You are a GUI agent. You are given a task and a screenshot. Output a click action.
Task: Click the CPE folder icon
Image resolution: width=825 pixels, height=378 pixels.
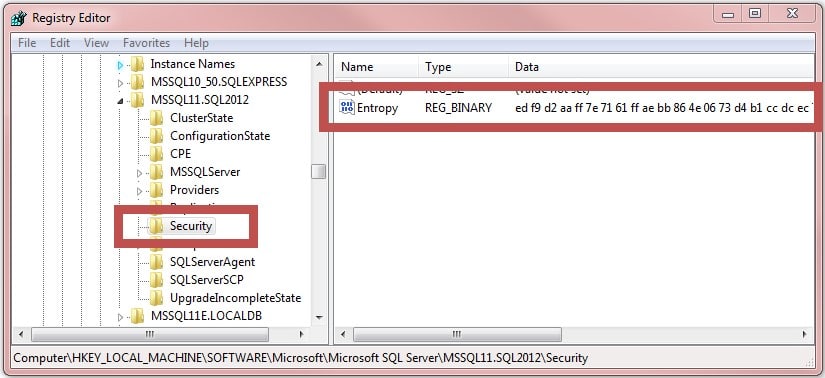pos(156,154)
